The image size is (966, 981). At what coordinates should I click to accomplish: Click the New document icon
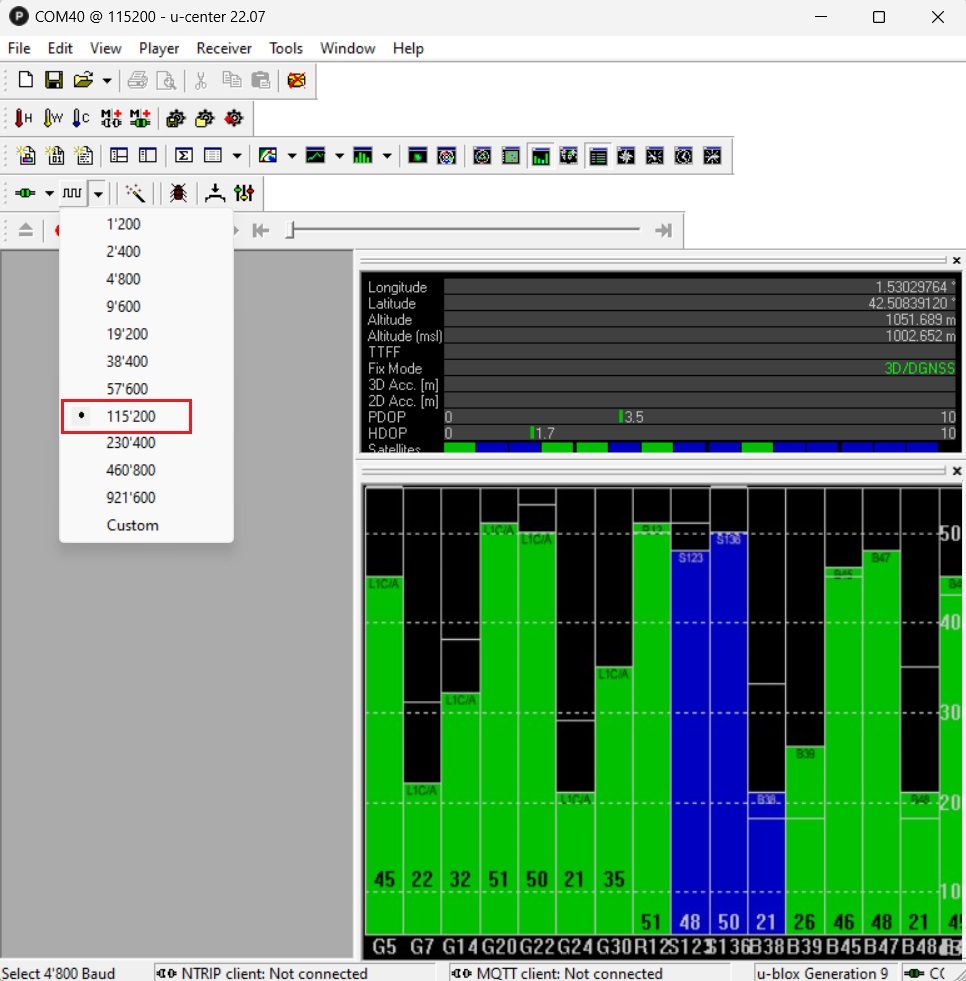(26, 80)
